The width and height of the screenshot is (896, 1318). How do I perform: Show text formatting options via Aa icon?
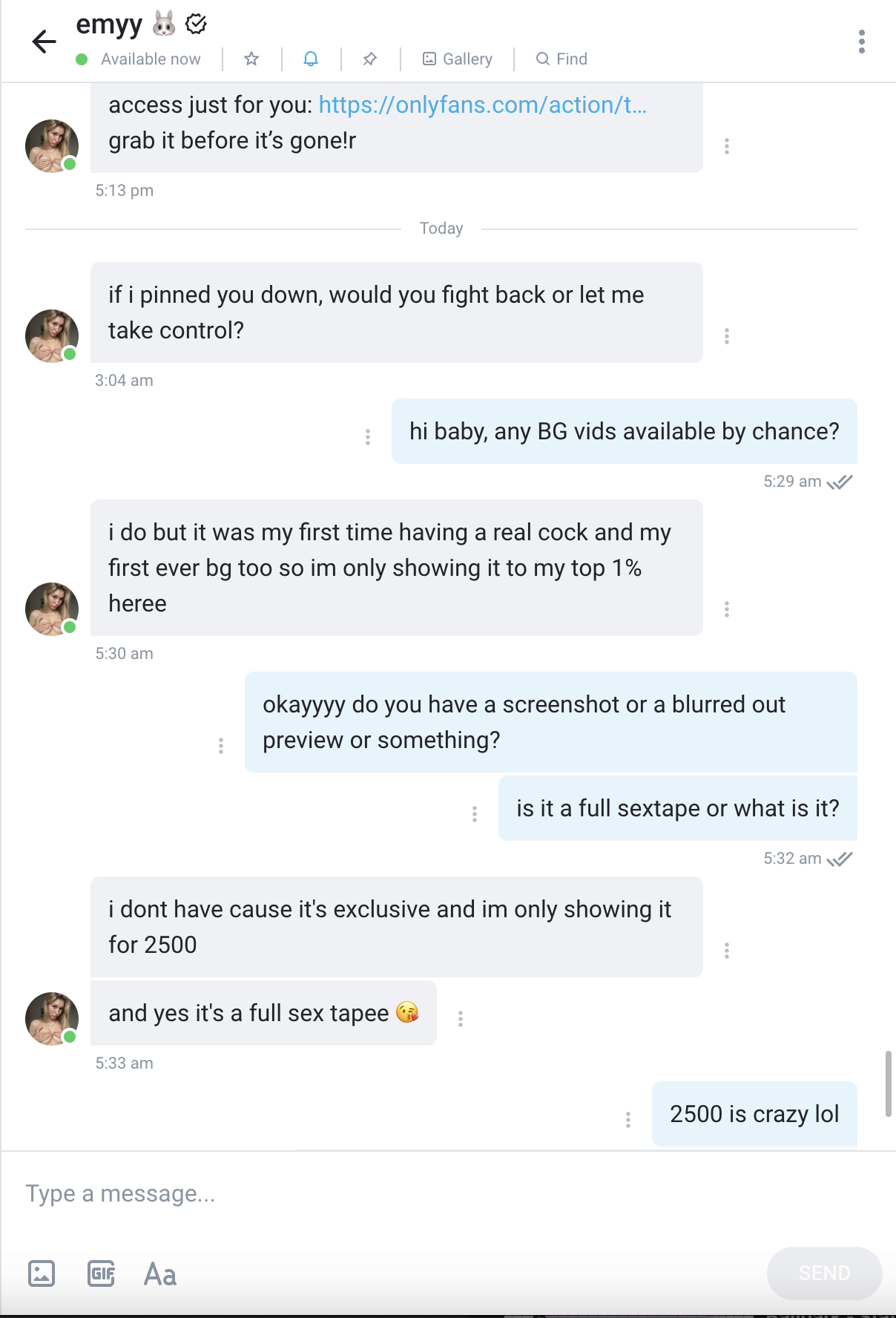tap(160, 1274)
